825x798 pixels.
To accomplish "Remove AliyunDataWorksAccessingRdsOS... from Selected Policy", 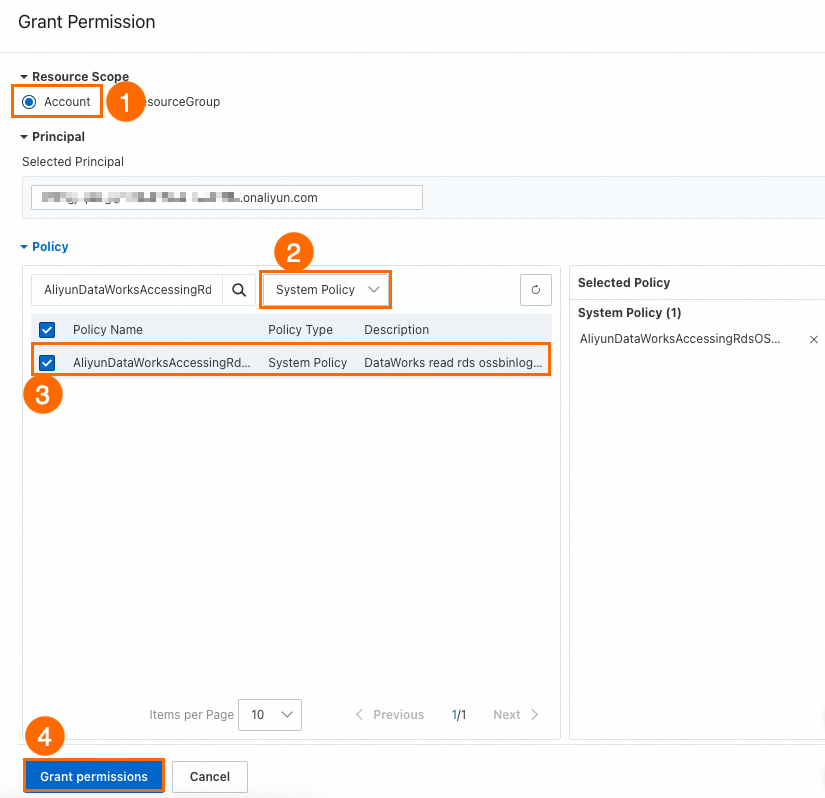I will coord(813,339).
